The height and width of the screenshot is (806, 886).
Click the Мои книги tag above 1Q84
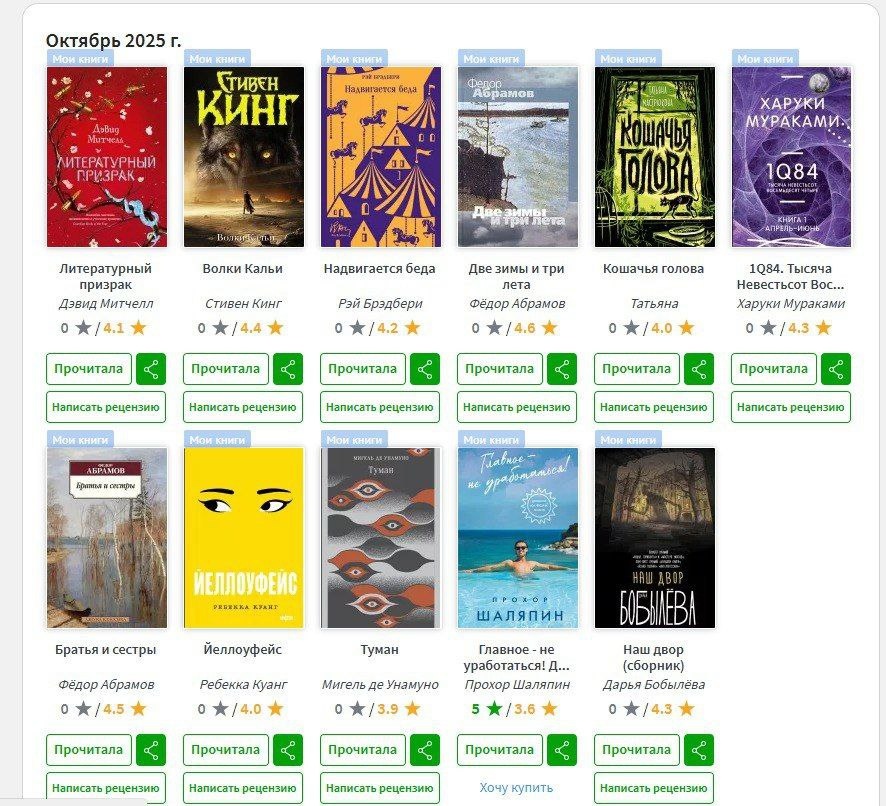click(765, 59)
